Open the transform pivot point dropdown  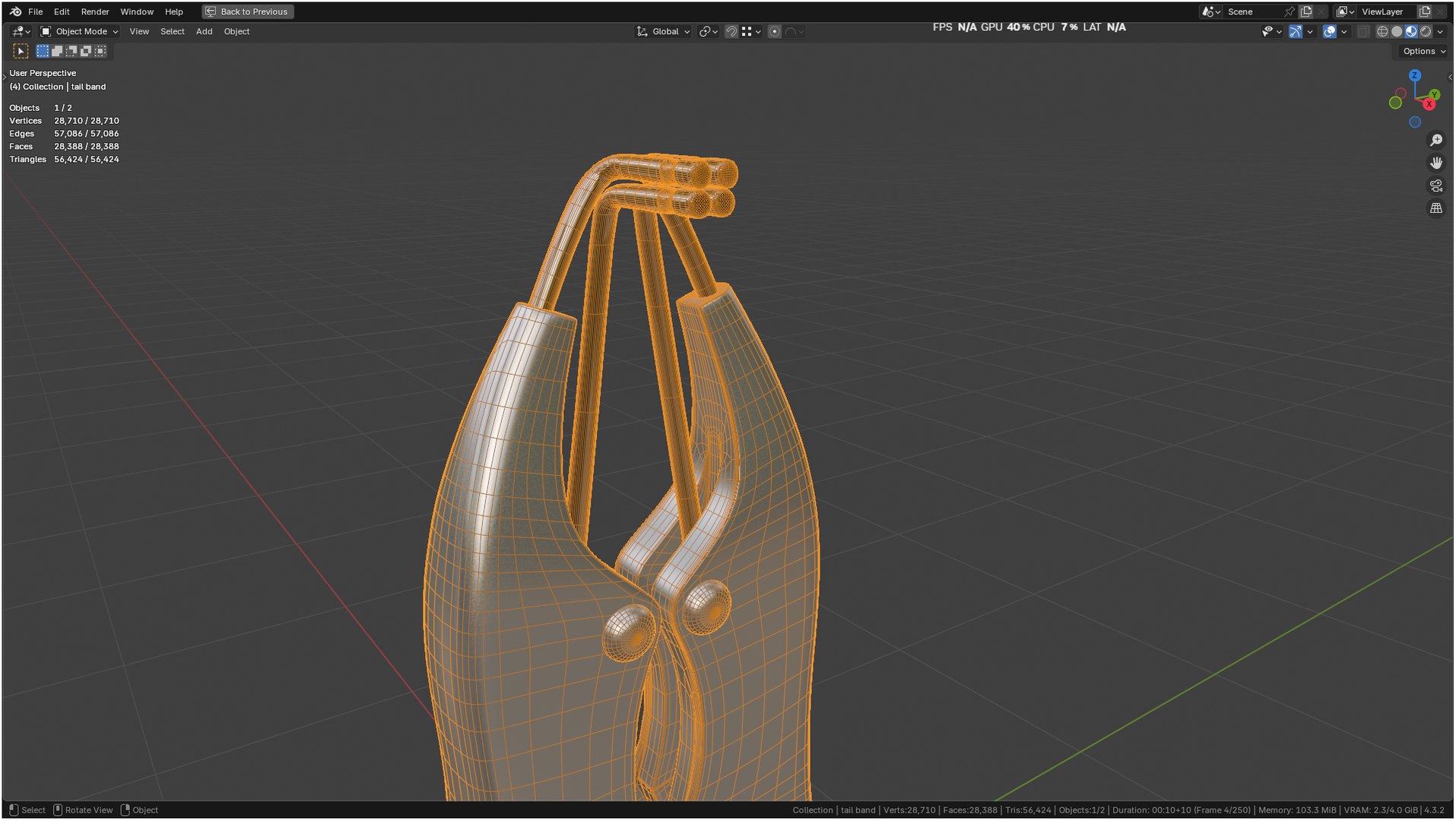coord(709,31)
